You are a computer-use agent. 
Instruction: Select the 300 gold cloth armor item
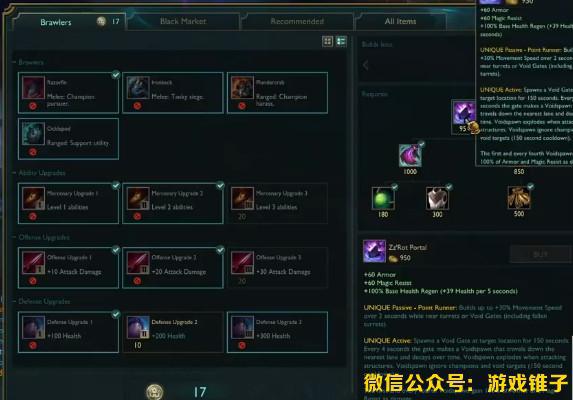pyautogui.click(x=437, y=198)
